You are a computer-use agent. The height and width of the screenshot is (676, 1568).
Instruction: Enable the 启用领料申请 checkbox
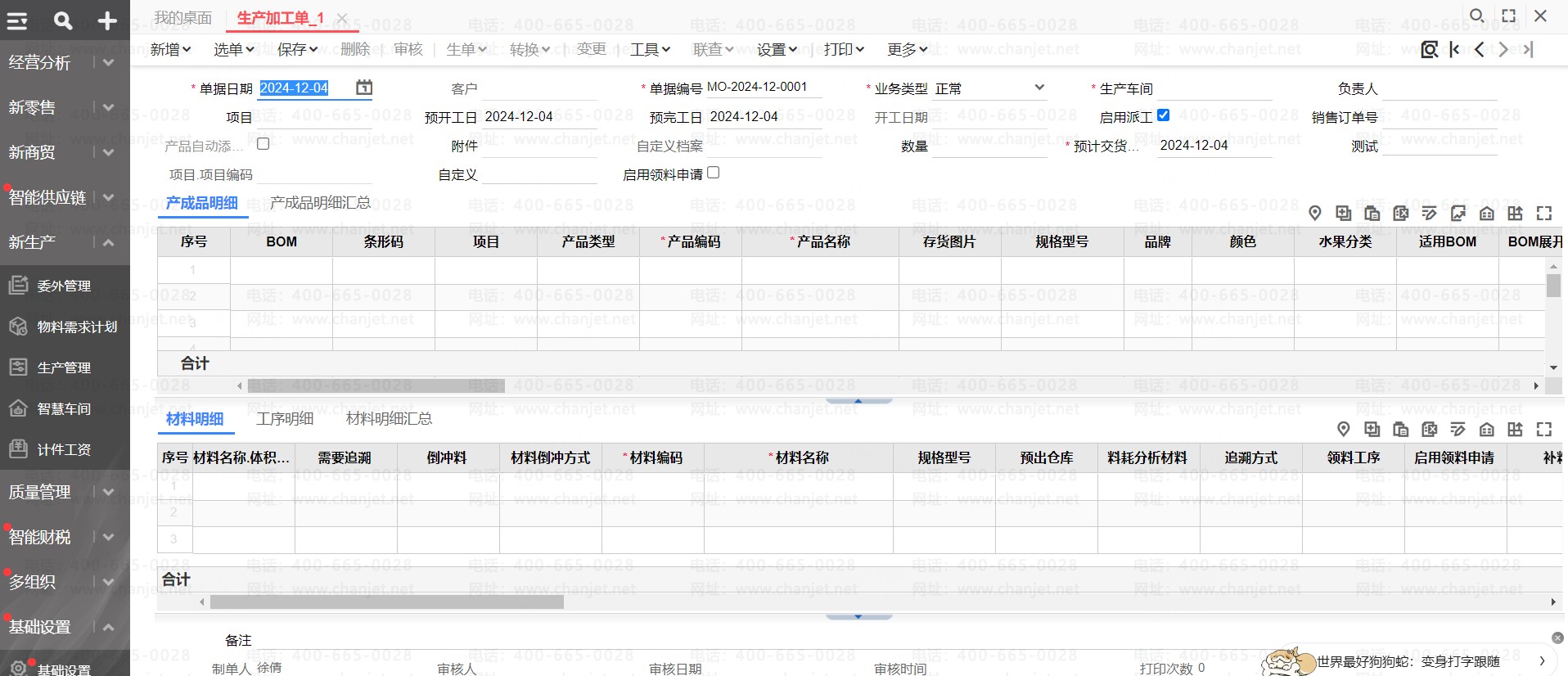coord(714,173)
